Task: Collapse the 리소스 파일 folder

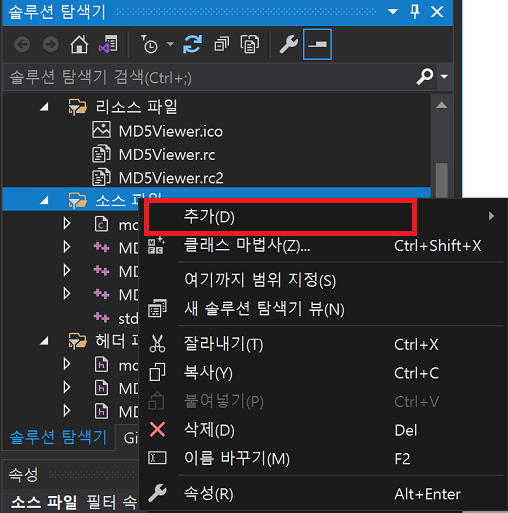Action: 44,107
